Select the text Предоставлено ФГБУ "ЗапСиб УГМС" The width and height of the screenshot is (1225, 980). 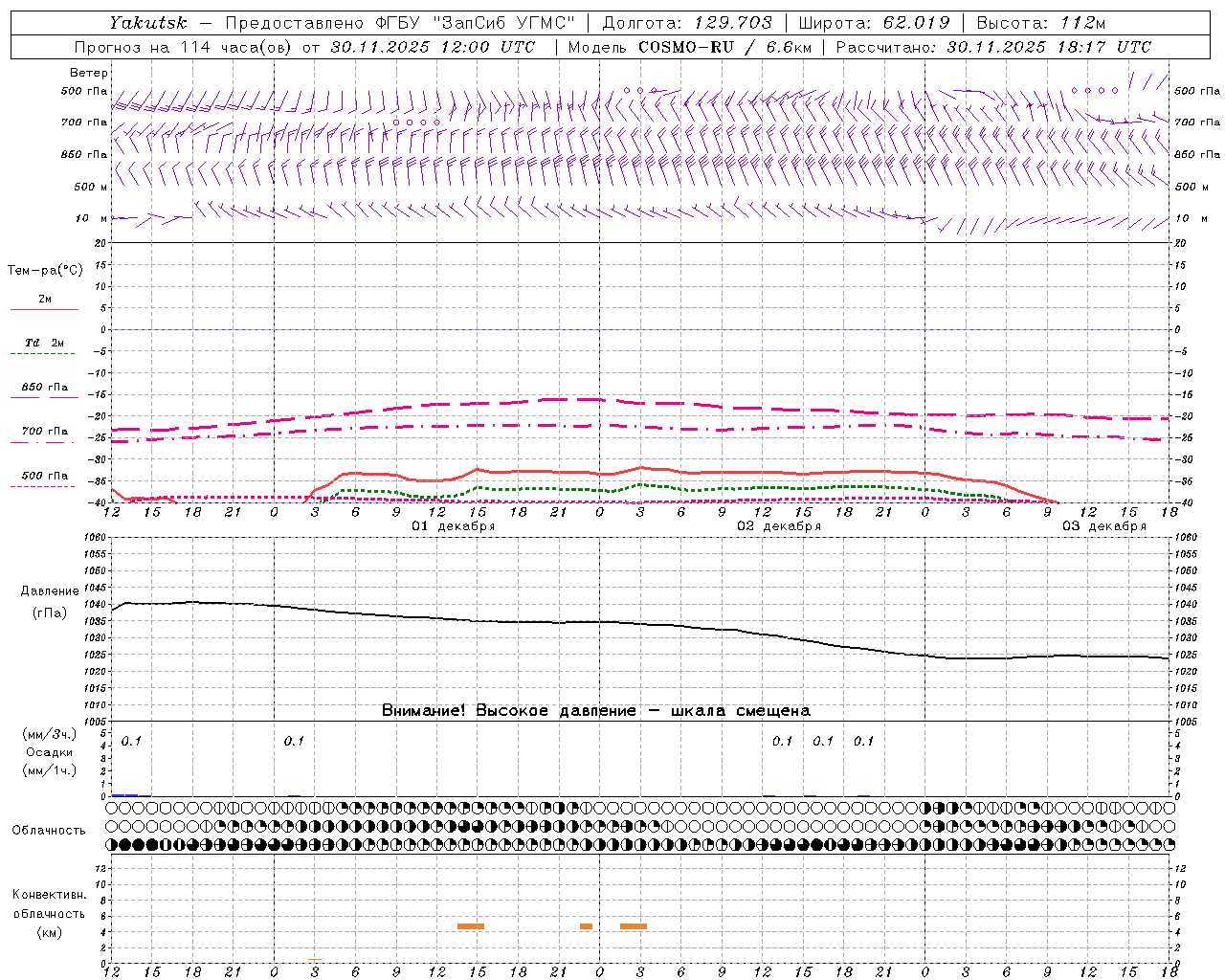click(400, 23)
